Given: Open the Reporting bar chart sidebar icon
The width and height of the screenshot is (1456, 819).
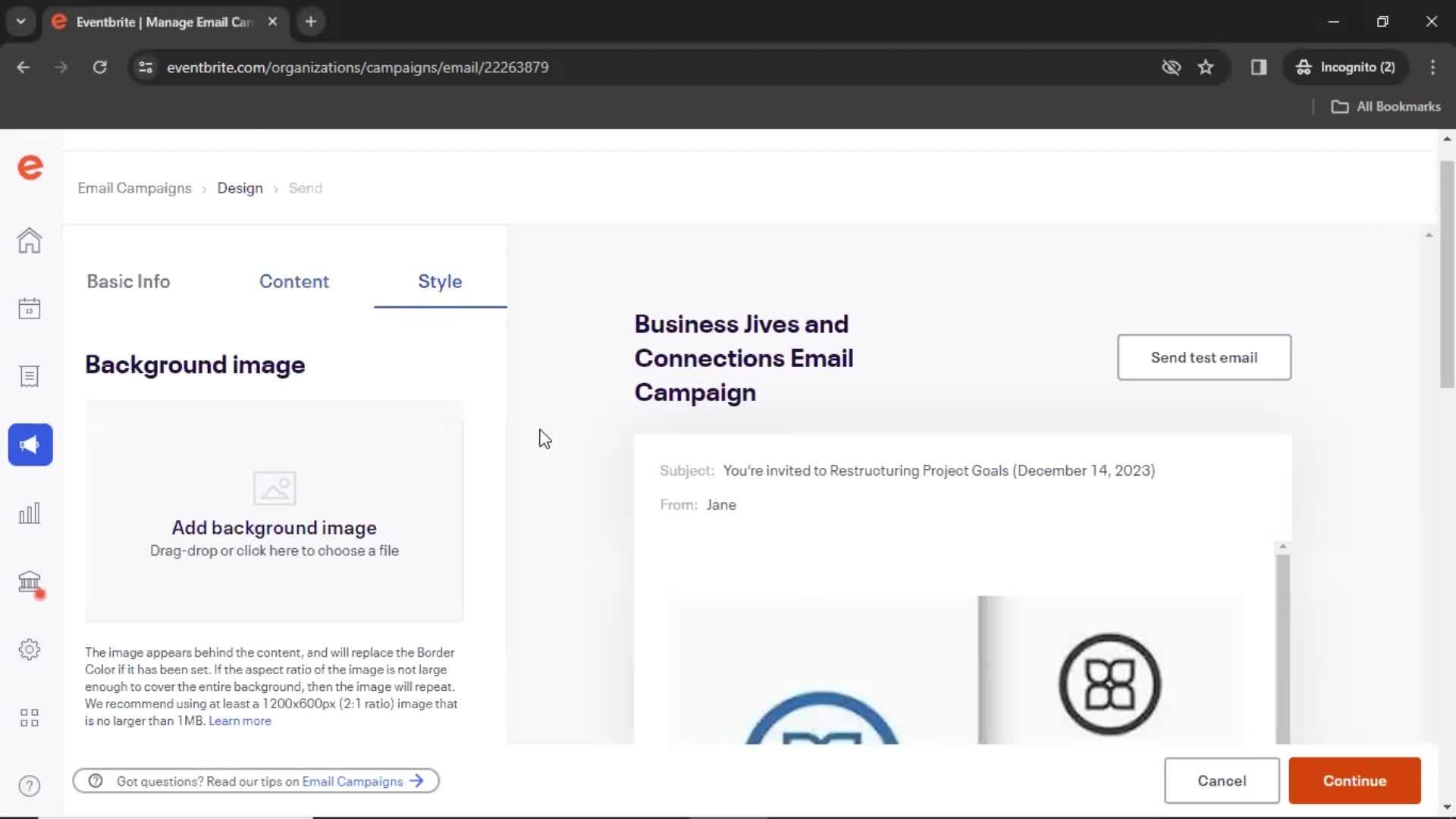Looking at the screenshot, I should [30, 513].
